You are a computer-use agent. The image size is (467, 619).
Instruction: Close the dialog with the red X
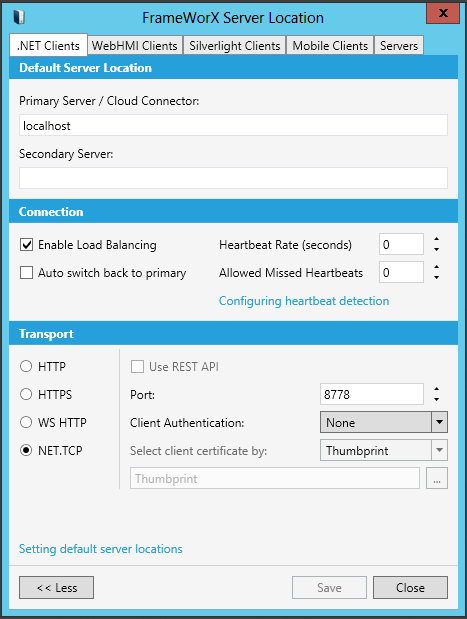point(443,13)
